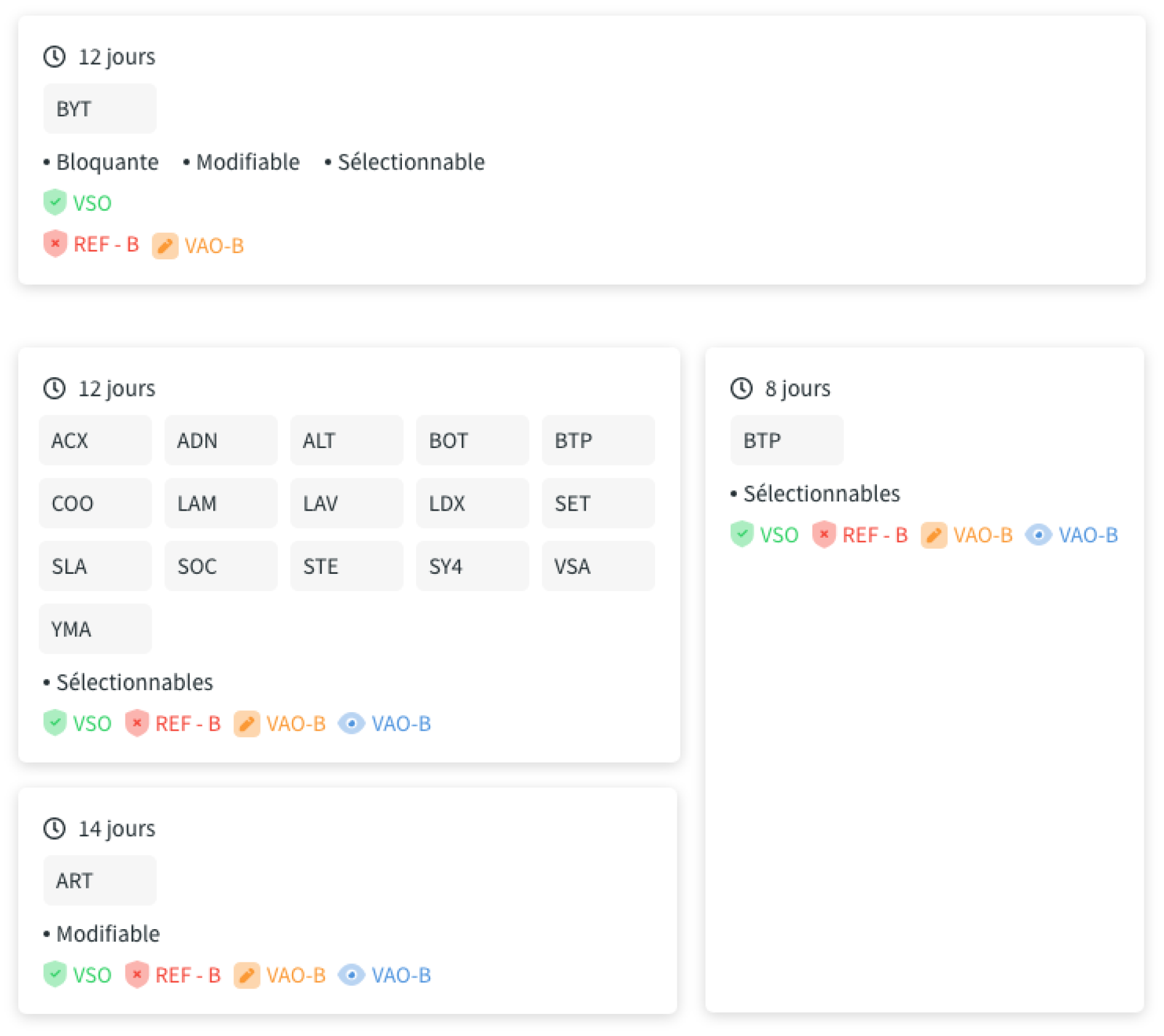
Task: Click the red REF - B shield under the YMA tag
Action: 136,723
